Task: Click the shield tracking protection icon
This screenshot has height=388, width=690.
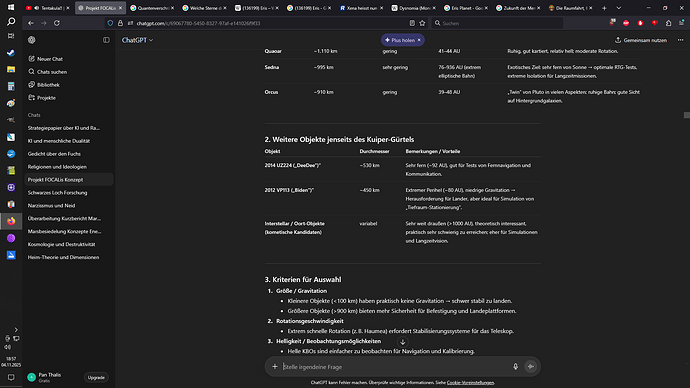Action: [110, 23]
